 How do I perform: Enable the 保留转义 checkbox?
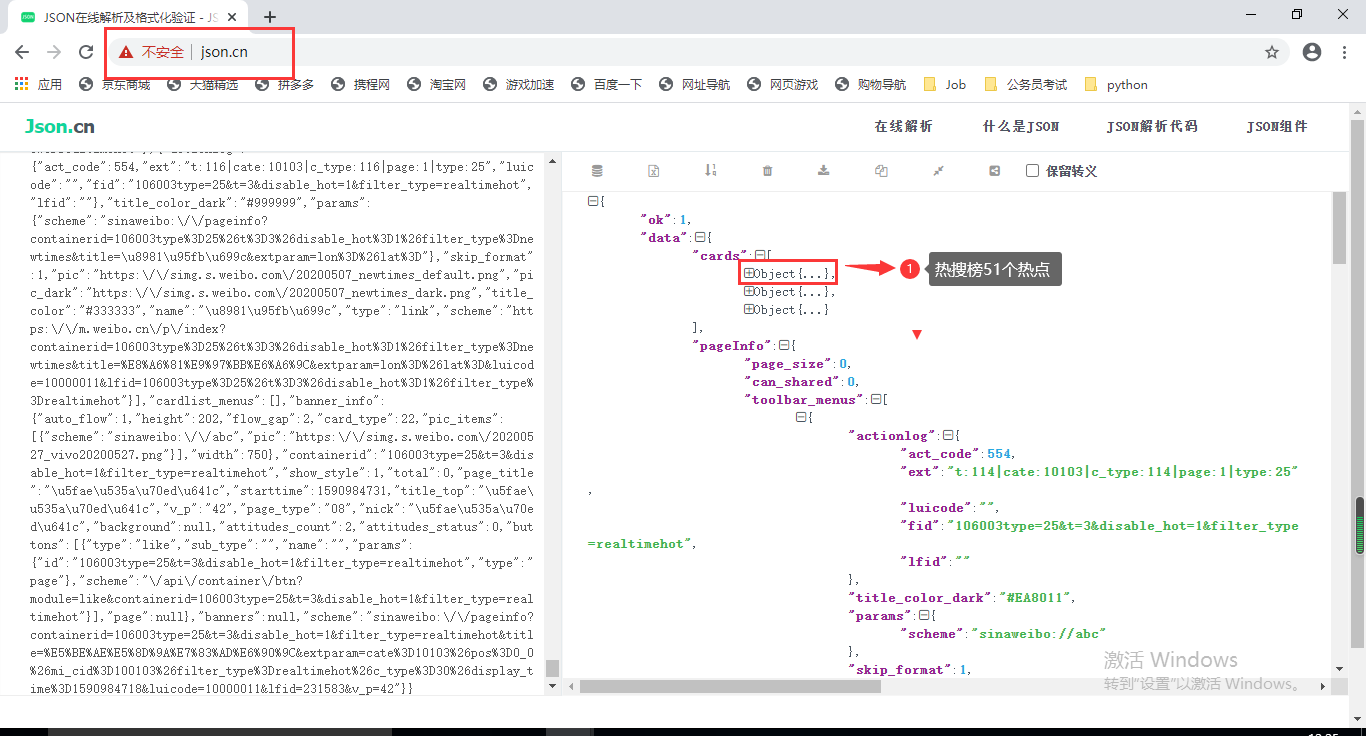click(x=1033, y=171)
